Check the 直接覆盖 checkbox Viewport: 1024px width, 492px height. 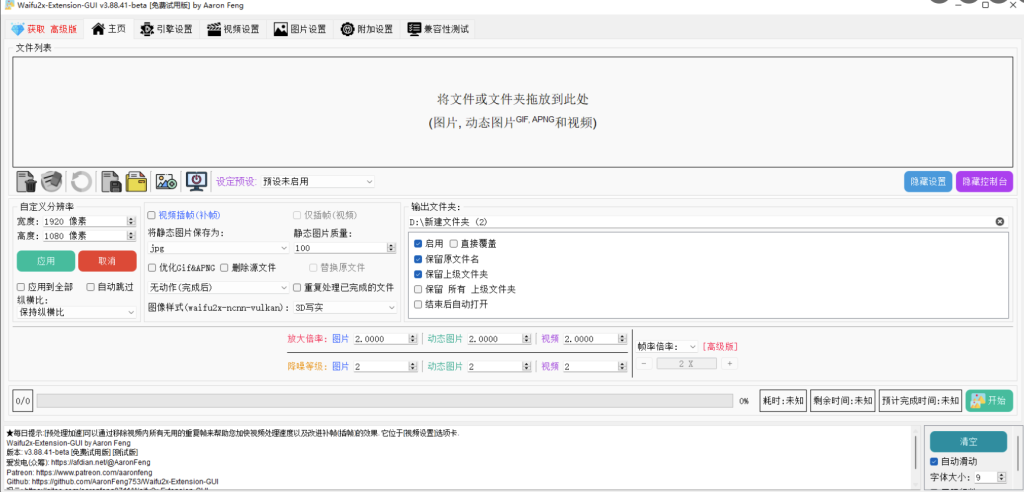(x=453, y=244)
